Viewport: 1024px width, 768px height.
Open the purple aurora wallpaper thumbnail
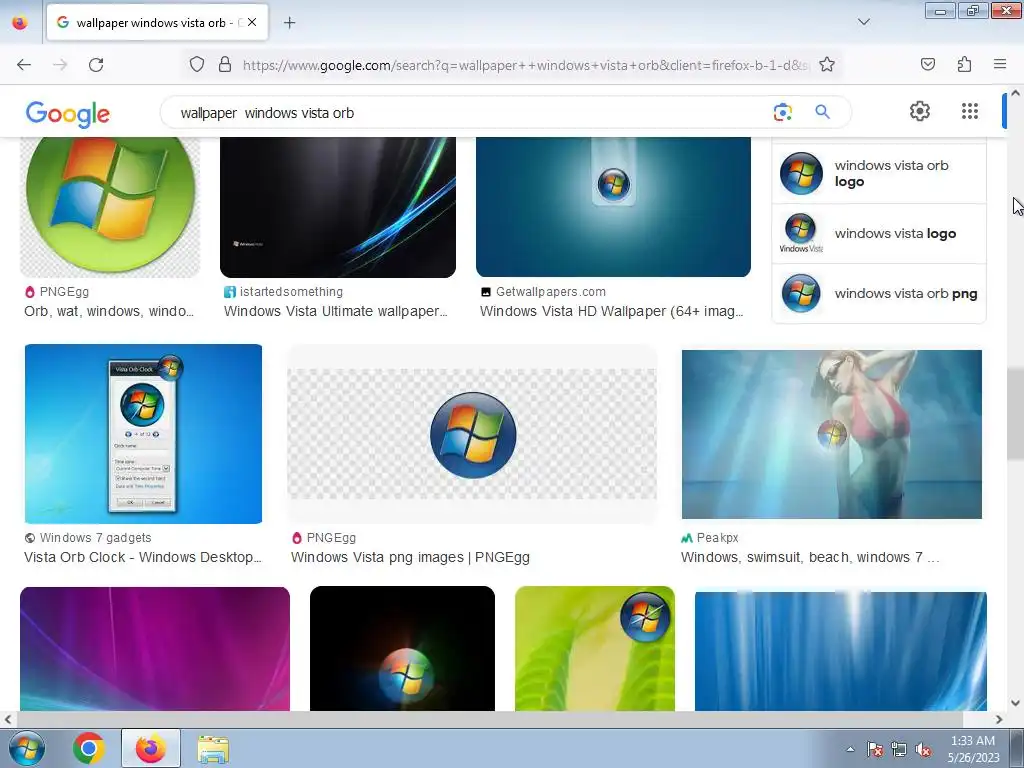pyautogui.click(x=155, y=648)
